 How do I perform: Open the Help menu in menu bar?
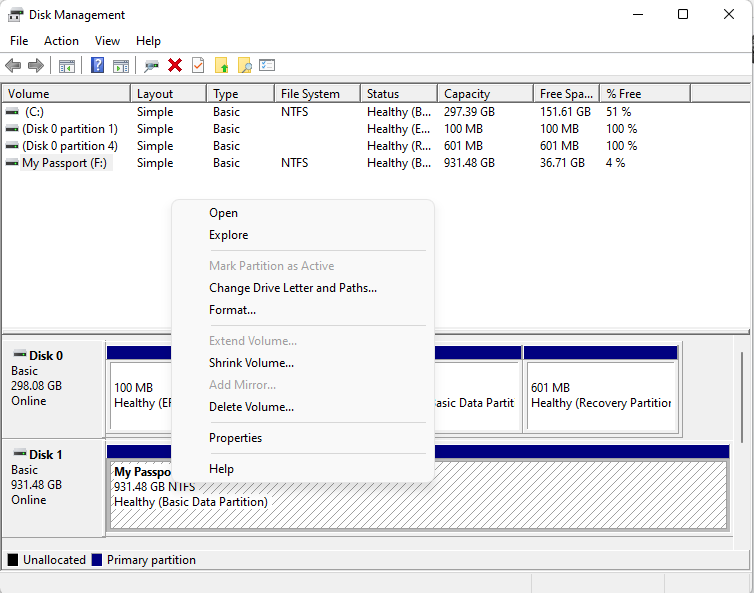(148, 41)
